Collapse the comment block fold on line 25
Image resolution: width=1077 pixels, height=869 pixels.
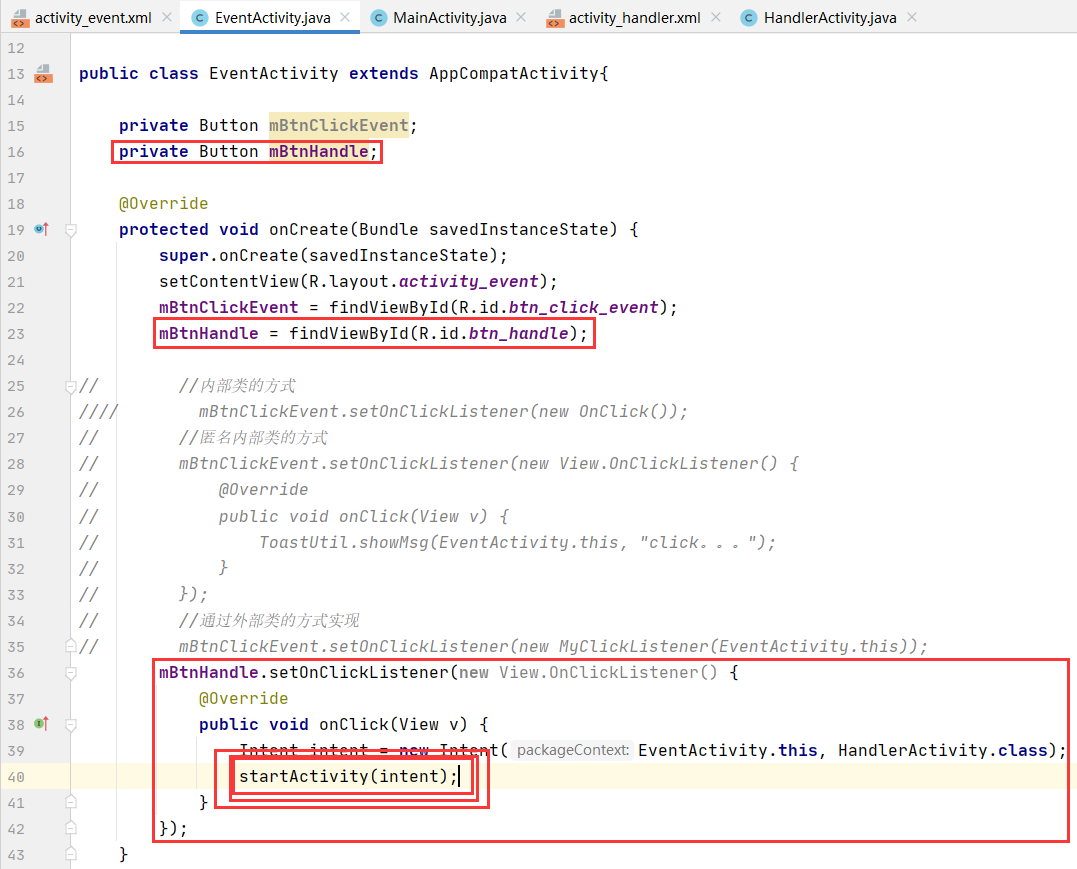tap(70, 387)
